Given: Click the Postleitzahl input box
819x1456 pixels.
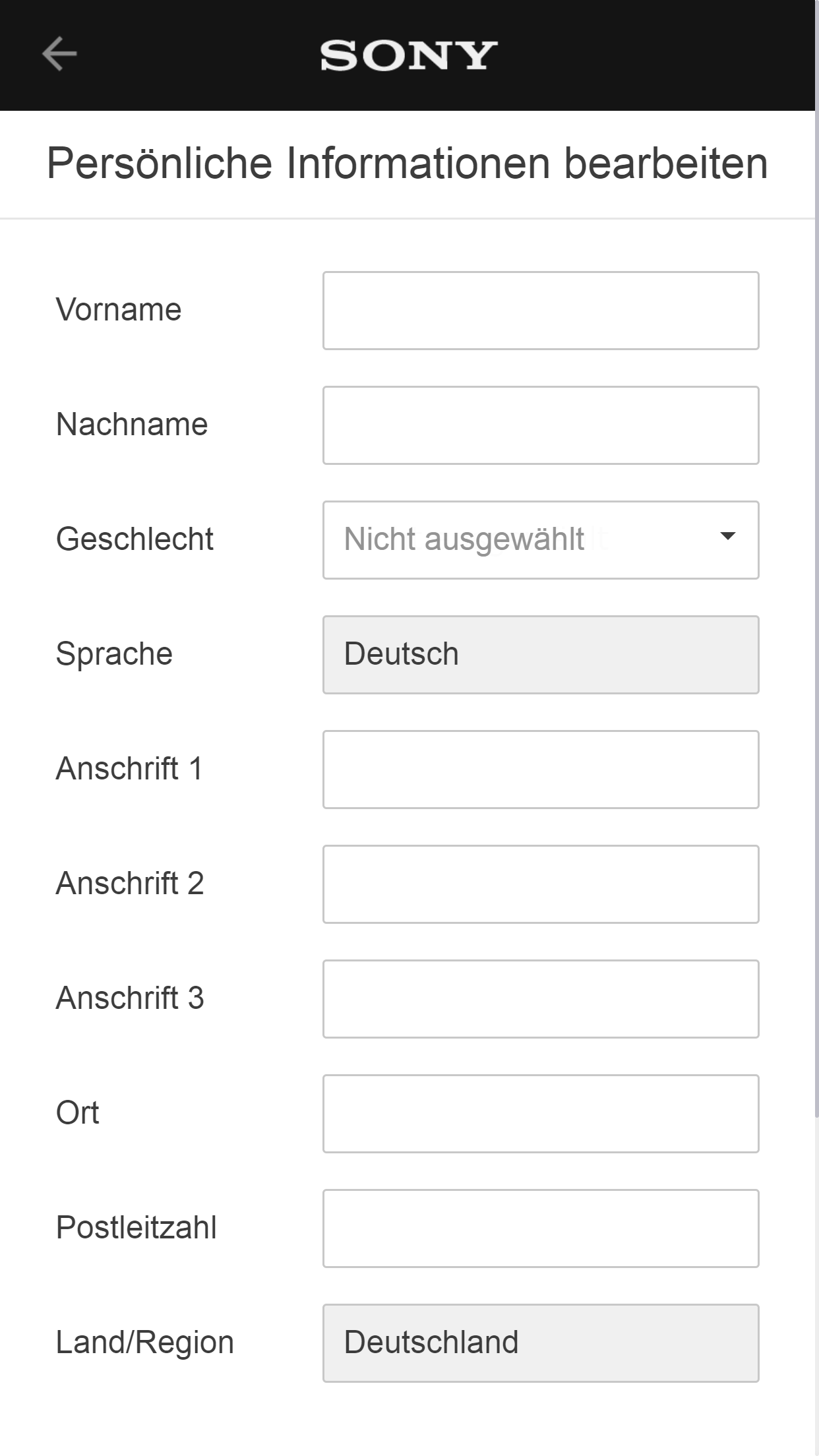Looking at the screenshot, I should tap(541, 1228).
